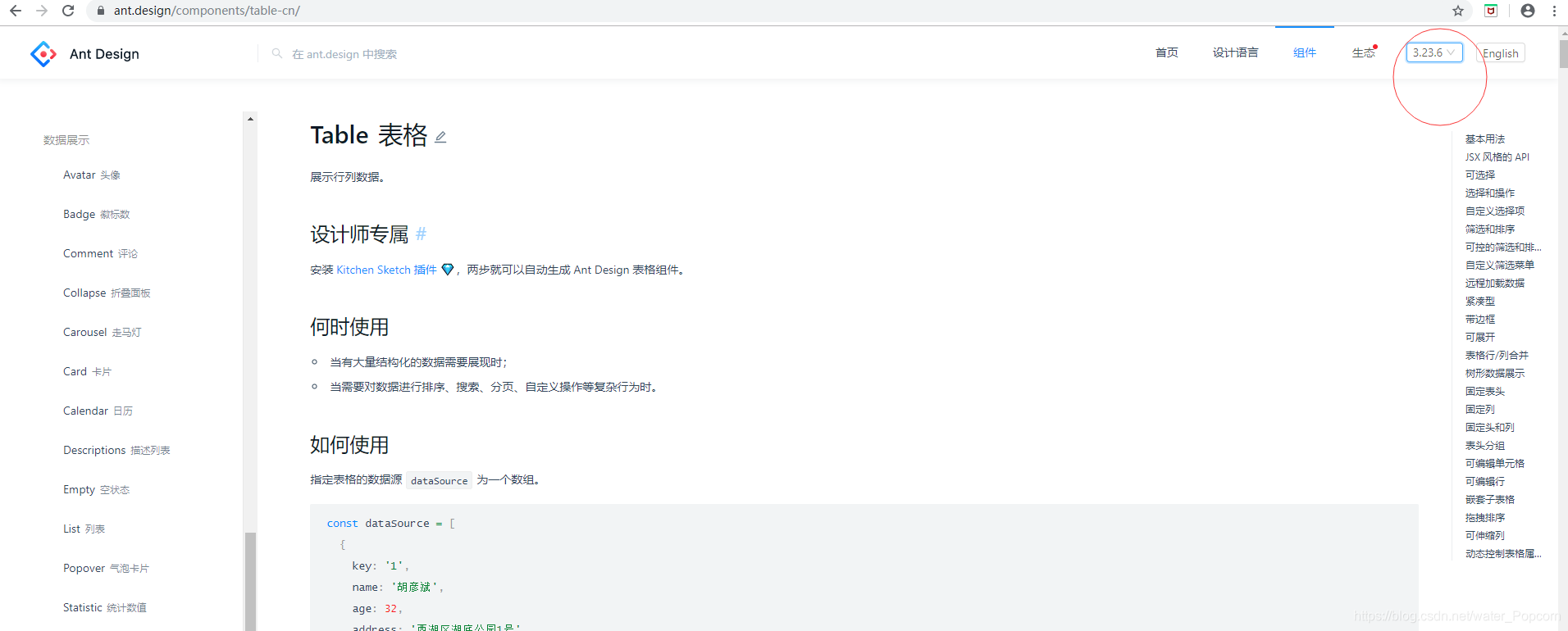The height and width of the screenshot is (631, 1568).
Task: Click the browser back arrow
Action: tap(15, 11)
